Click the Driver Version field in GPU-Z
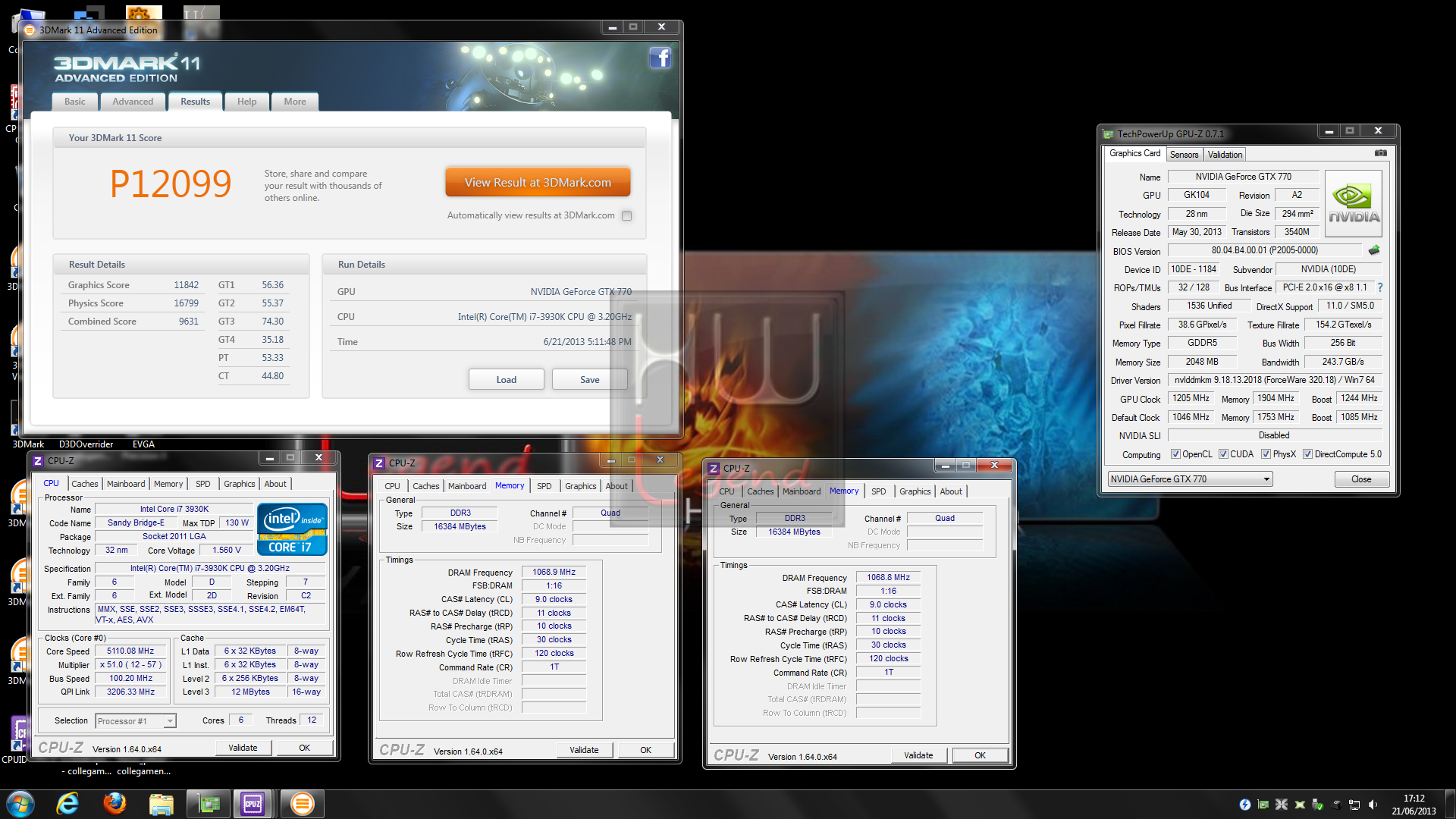 pyautogui.click(x=1275, y=380)
